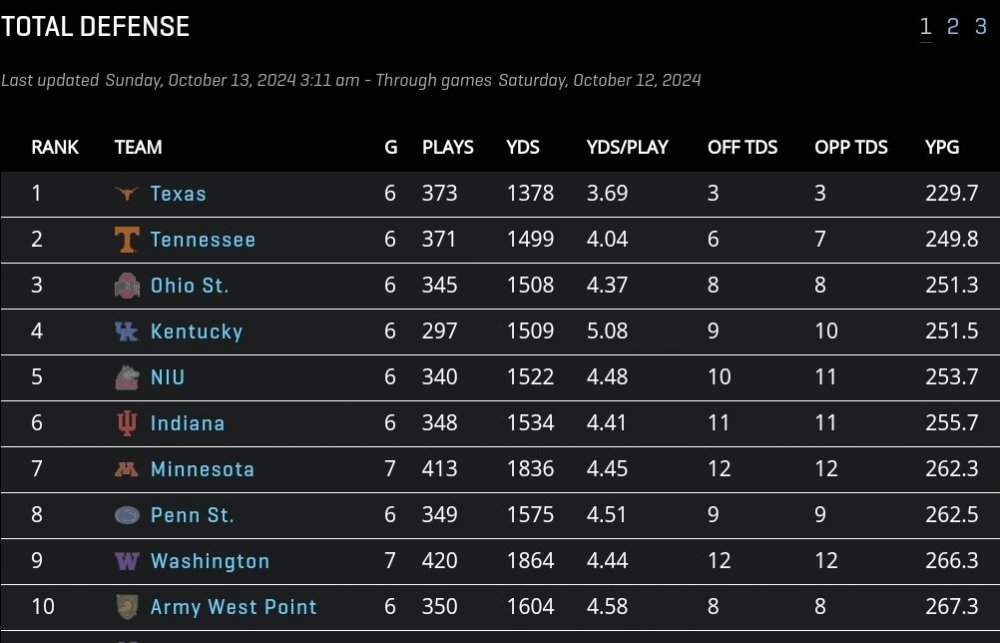
Task: Click the NIU Huskies logo icon
Action: [127, 378]
